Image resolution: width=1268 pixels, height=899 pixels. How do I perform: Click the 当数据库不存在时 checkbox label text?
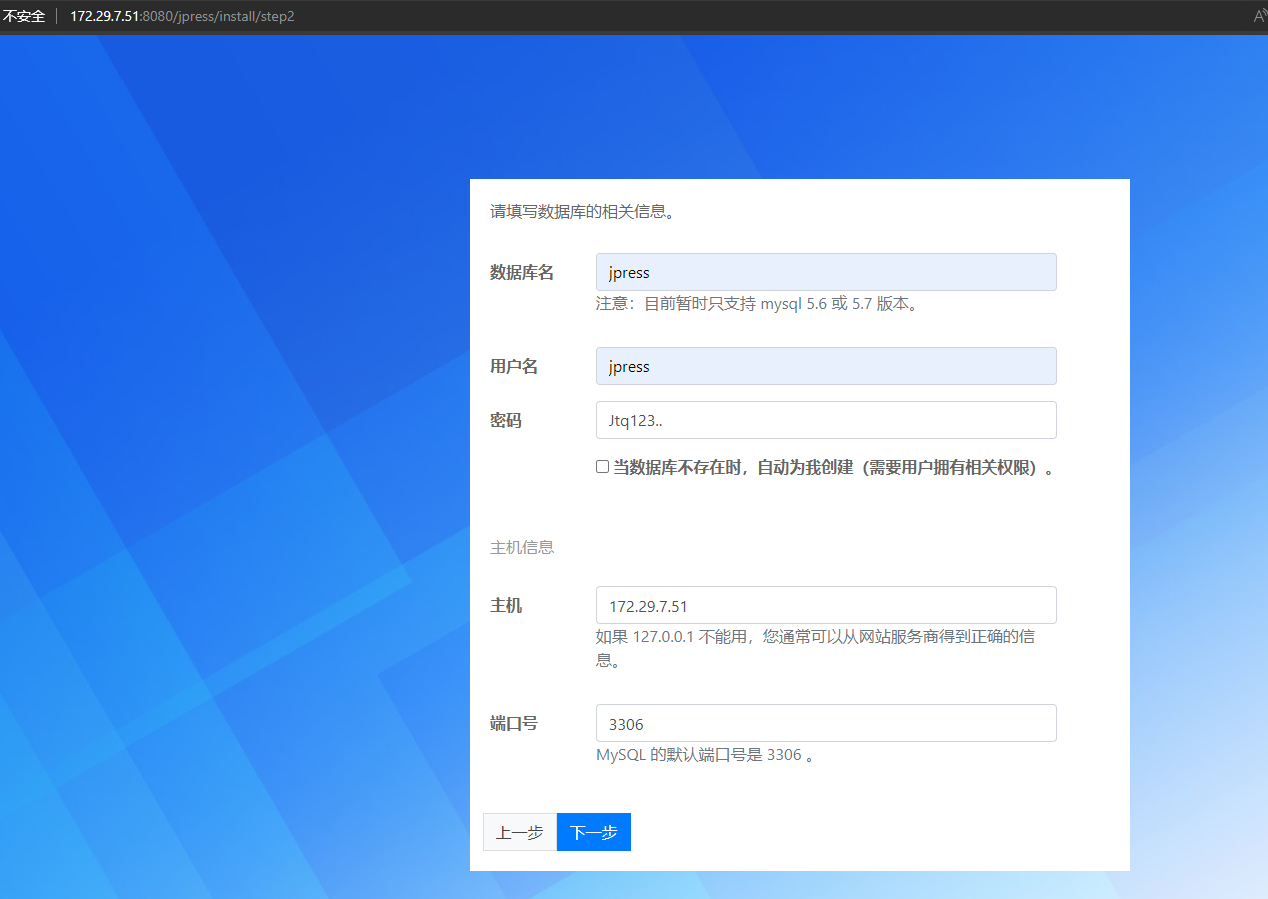(x=835, y=467)
